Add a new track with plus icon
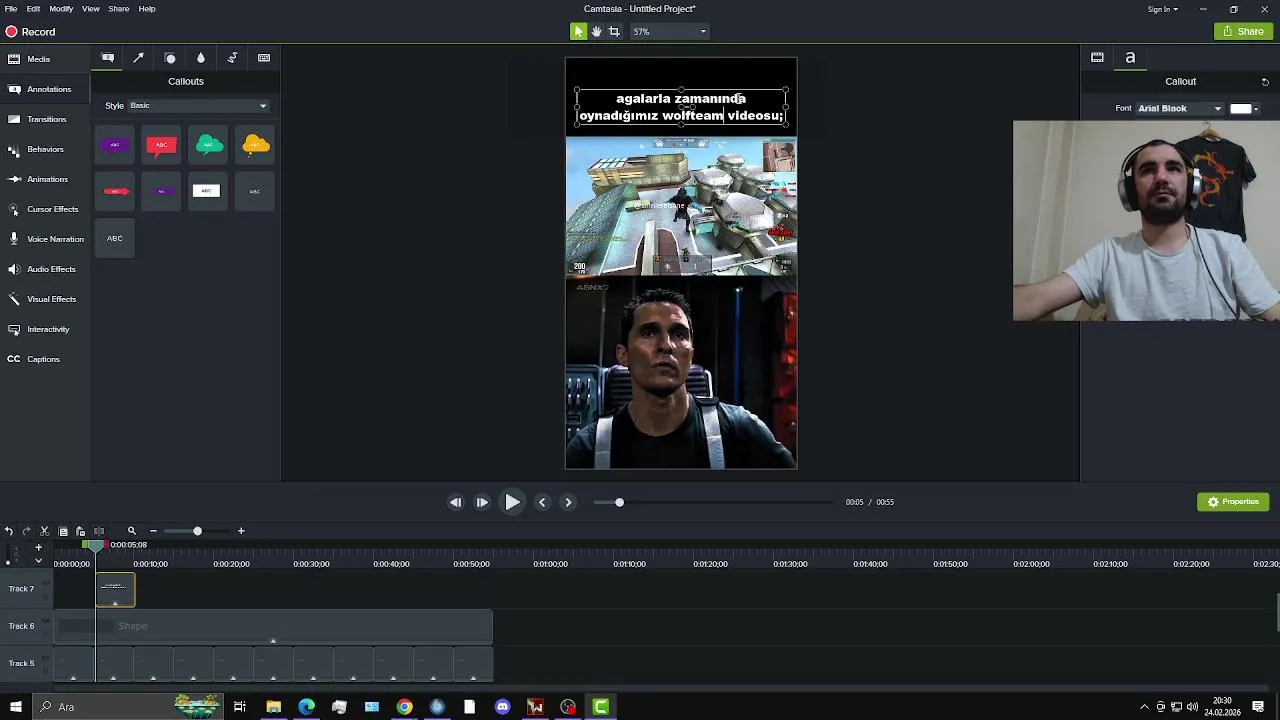This screenshot has height=720, width=1280. pyautogui.click(x=38, y=547)
